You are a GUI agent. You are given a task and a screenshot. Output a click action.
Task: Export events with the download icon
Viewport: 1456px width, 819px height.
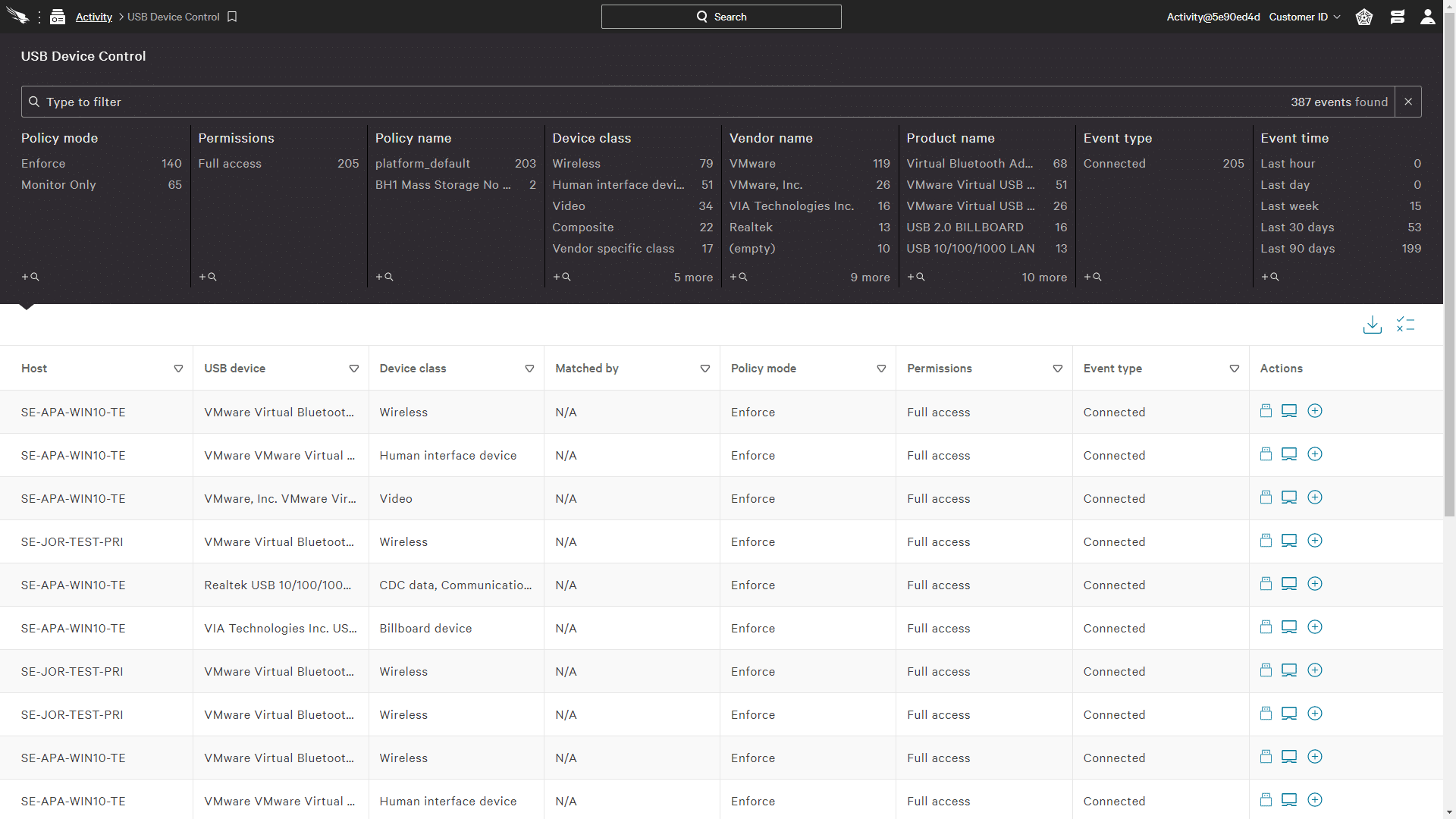click(x=1373, y=325)
